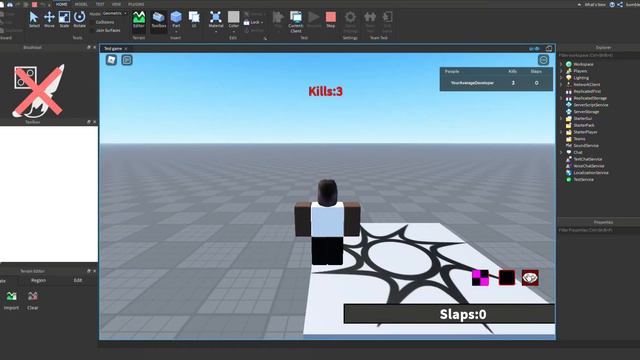Image resolution: width=640 pixels, height=360 pixels.
Task: Select StarterPack in Explorer
Action: coord(584,125)
